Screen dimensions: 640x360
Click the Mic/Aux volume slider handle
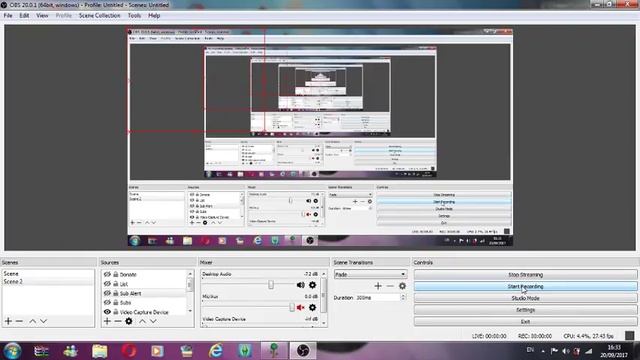pyautogui.click(x=292, y=307)
